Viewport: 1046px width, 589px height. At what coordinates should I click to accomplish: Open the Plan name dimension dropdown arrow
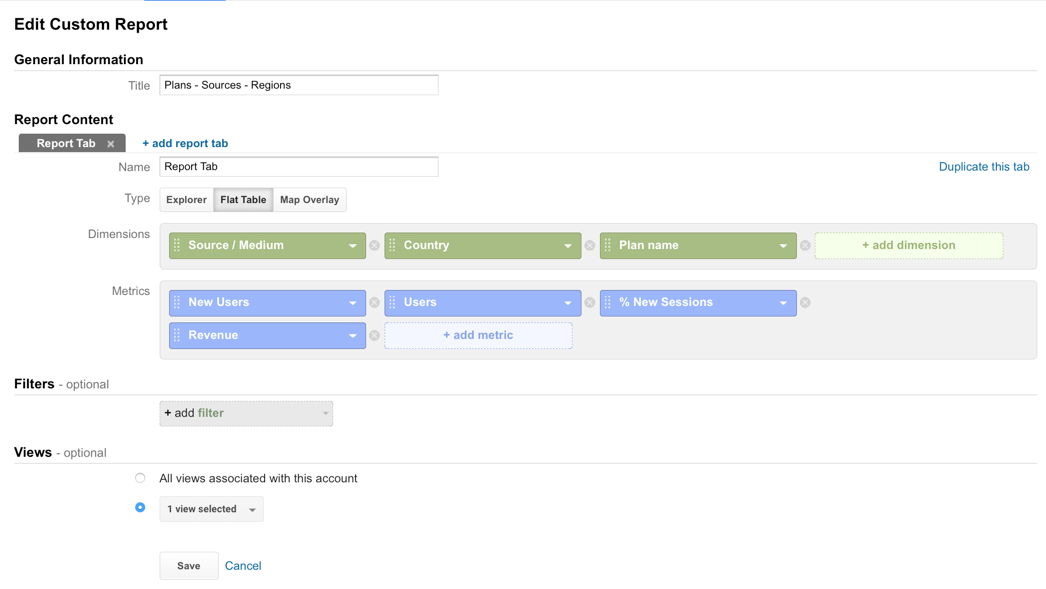point(783,246)
